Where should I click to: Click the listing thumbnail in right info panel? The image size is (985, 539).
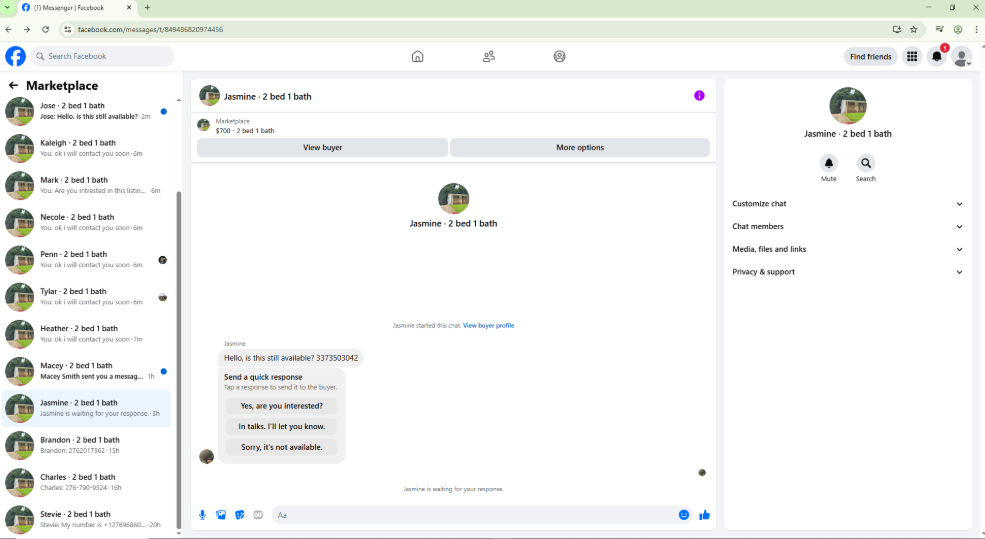[x=847, y=106]
